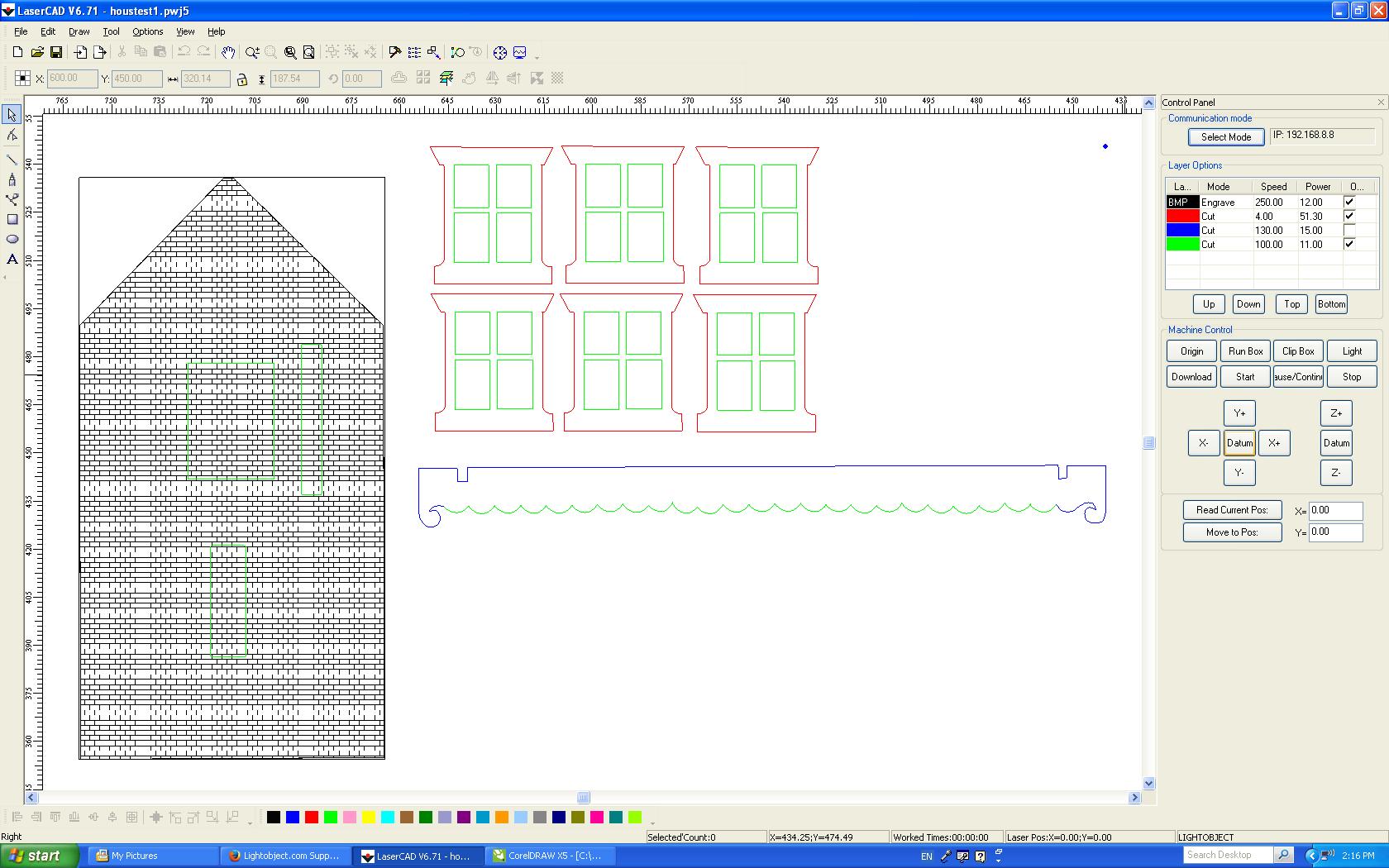This screenshot has height=868, width=1389.
Task: Click the Save floppy disk icon
Action: [56, 52]
